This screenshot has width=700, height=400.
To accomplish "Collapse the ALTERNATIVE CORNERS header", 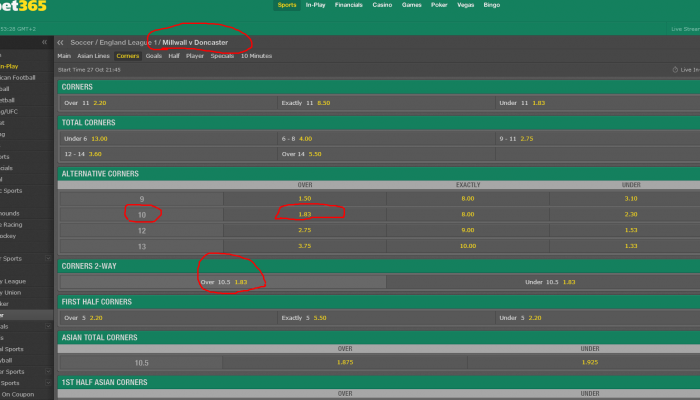I will [x=379, y=174].
